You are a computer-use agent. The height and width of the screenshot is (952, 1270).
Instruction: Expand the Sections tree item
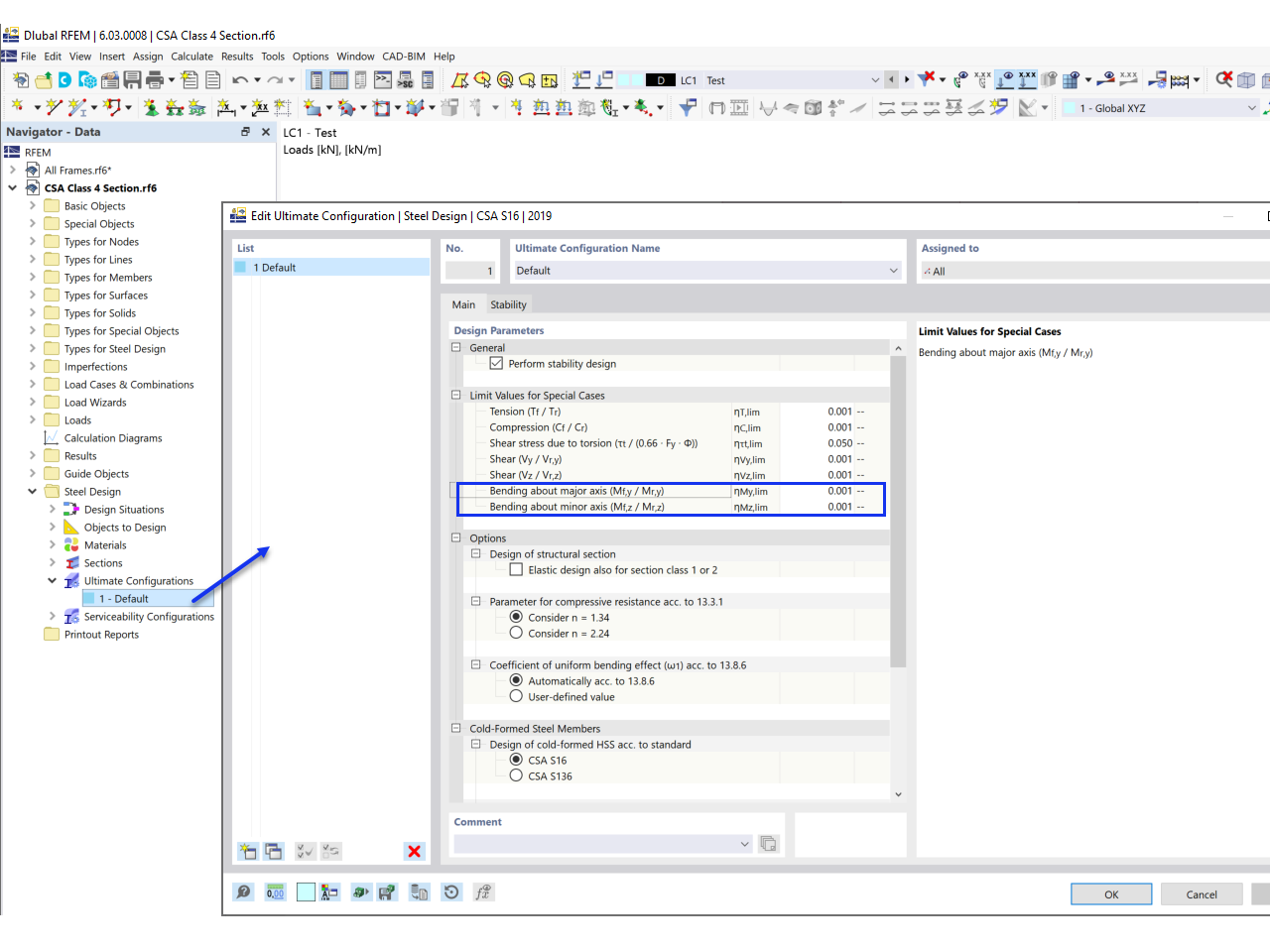coord(53,562)
